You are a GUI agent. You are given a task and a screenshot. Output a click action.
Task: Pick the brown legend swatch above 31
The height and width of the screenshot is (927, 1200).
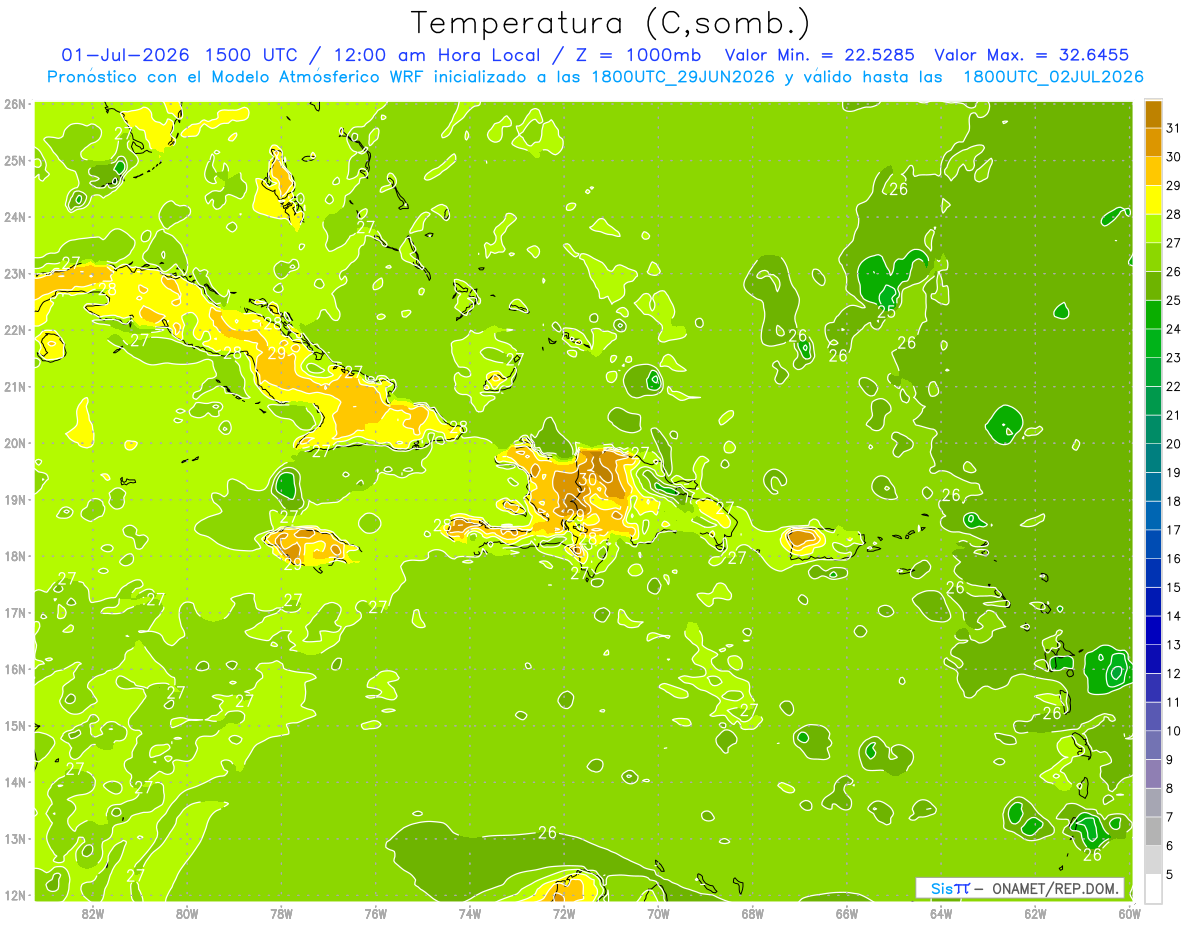[x=1153, y=114]
